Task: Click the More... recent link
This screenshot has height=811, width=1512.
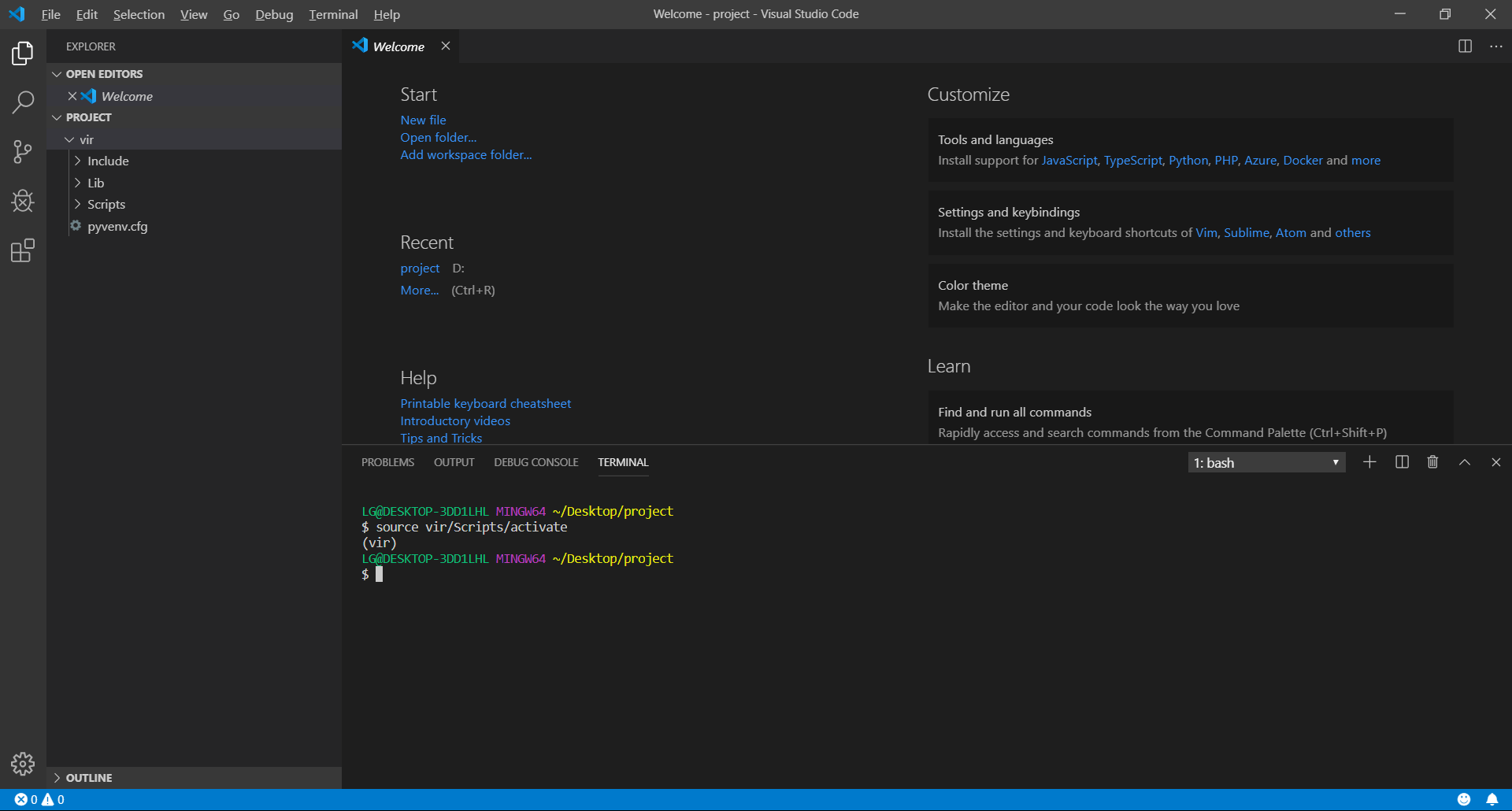Action: click(x=420, y=290)
